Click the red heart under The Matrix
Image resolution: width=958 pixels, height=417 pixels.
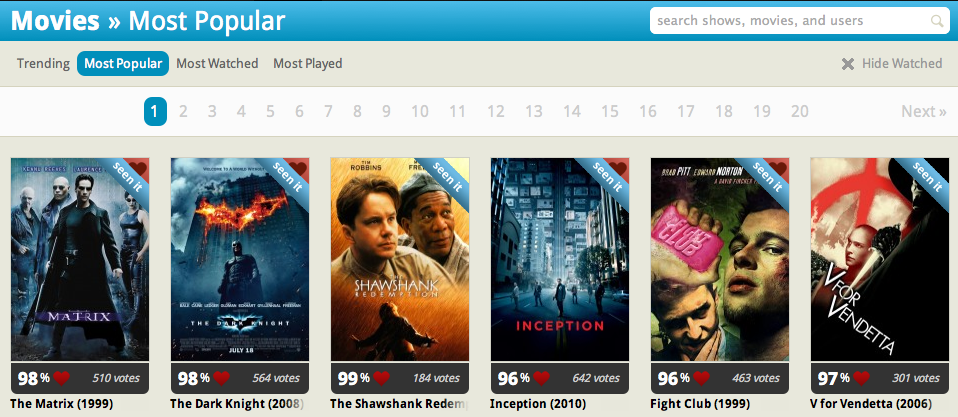[62, 379]
